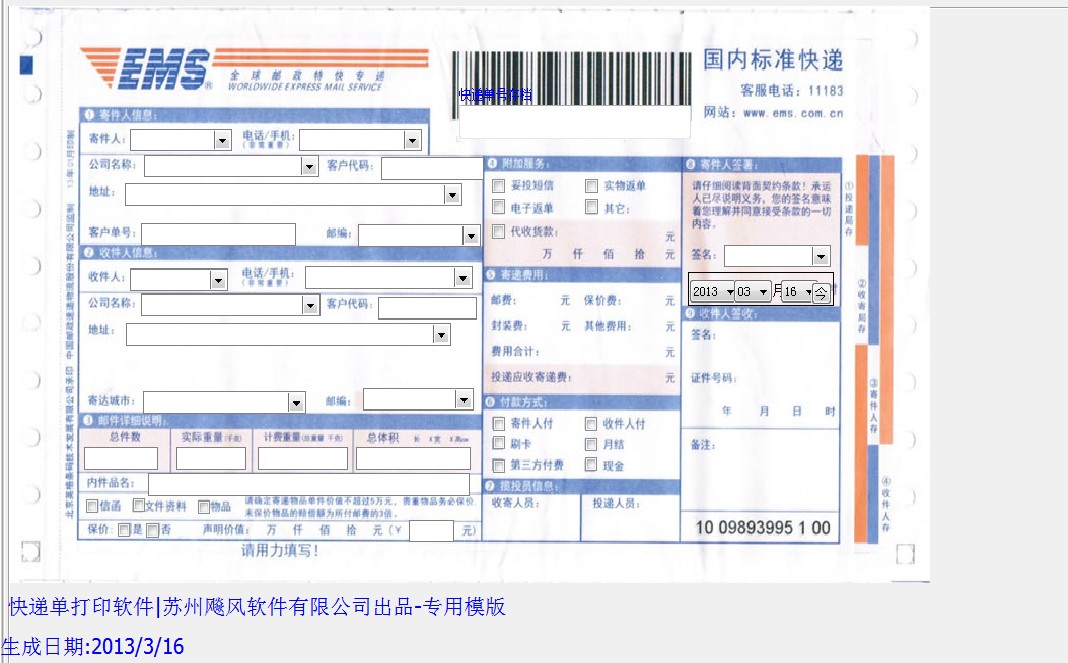
Task: Open sender 电话/手机 dropdown
Action: click(410, 139)
